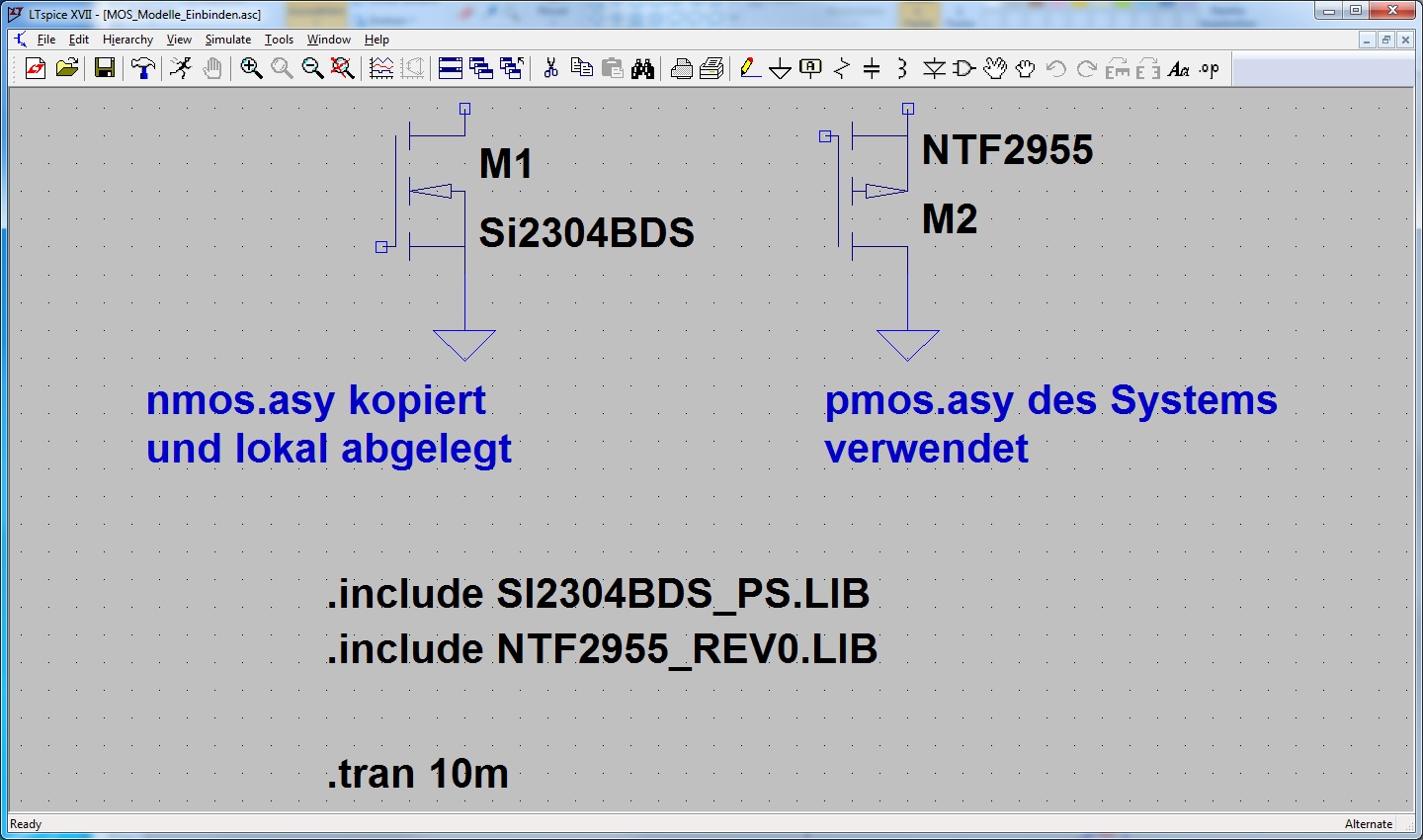
Task: Open the Hierarchy menu
Action: tap(127, 40)
